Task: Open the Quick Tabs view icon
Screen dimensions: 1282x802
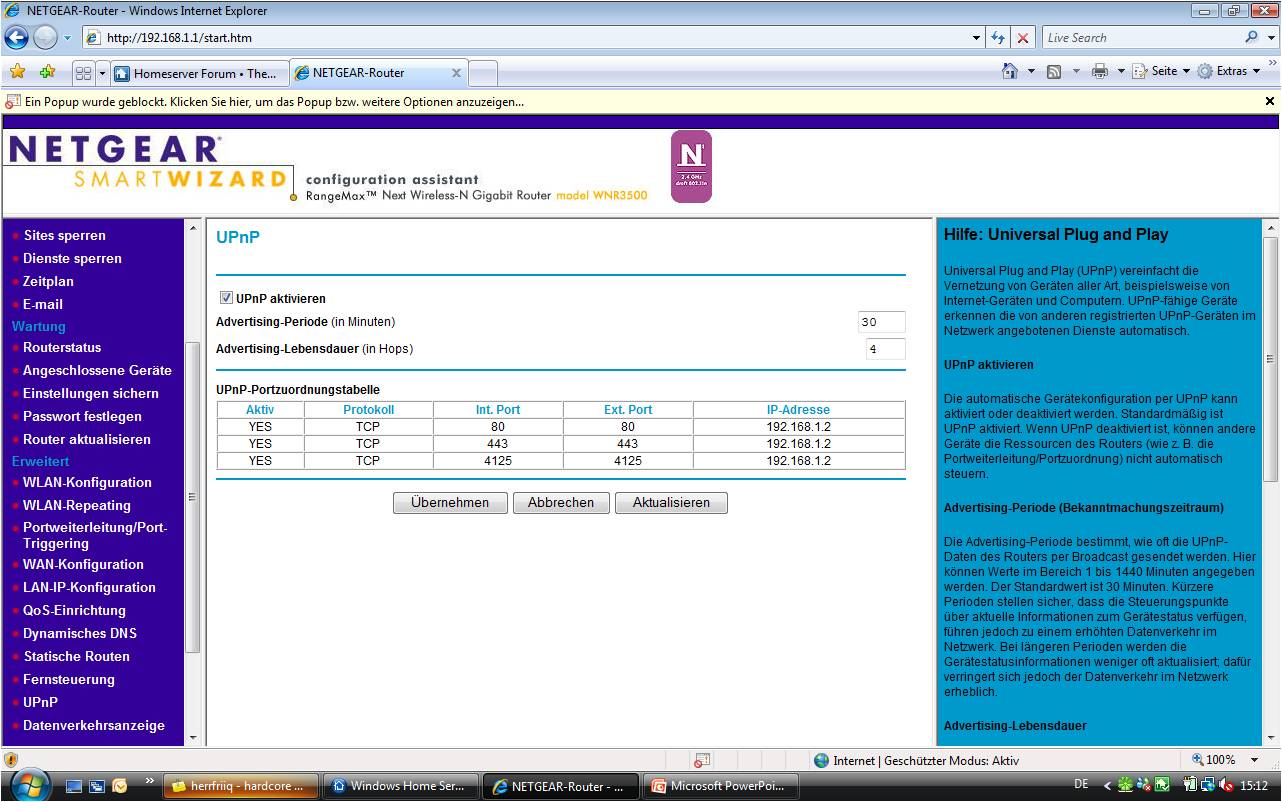Action: pos(84,73)
